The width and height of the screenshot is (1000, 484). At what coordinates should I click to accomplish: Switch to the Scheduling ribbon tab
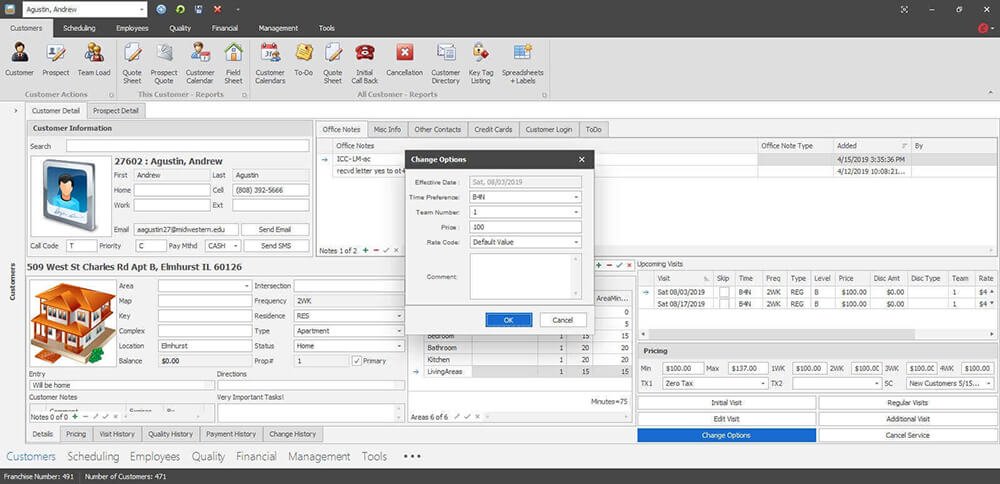coord(79,28)
